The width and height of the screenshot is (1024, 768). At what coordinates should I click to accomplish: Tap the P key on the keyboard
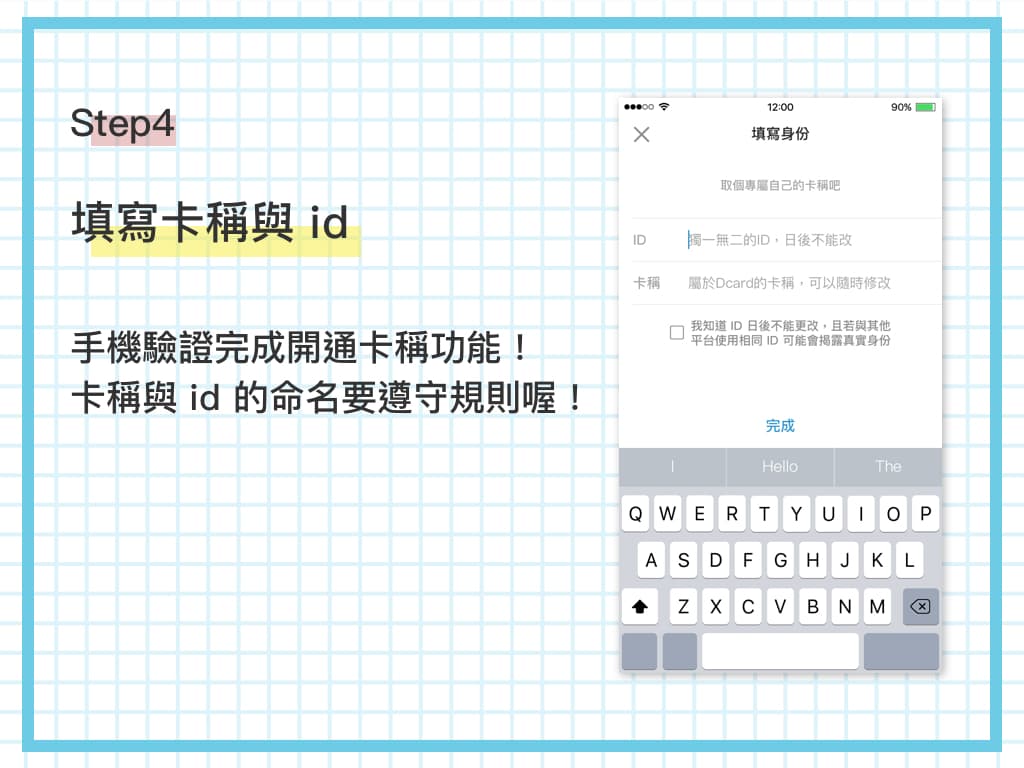pyautogui.click(x=925, y=514)
